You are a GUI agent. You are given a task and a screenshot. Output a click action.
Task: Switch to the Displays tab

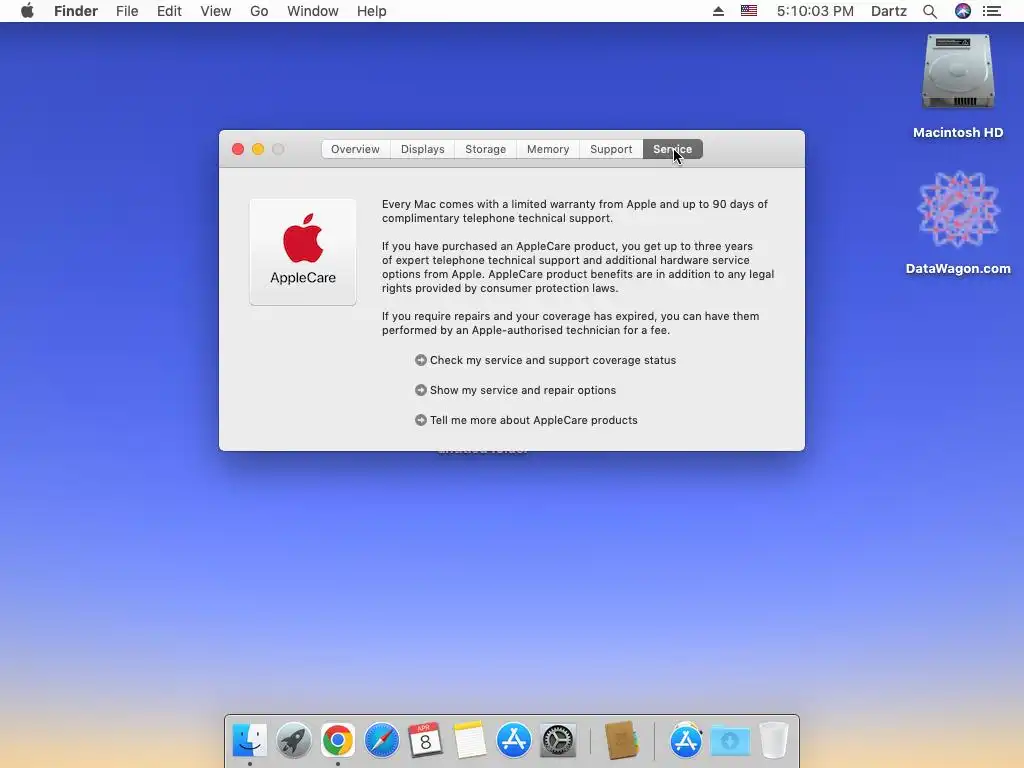point(423,149)
